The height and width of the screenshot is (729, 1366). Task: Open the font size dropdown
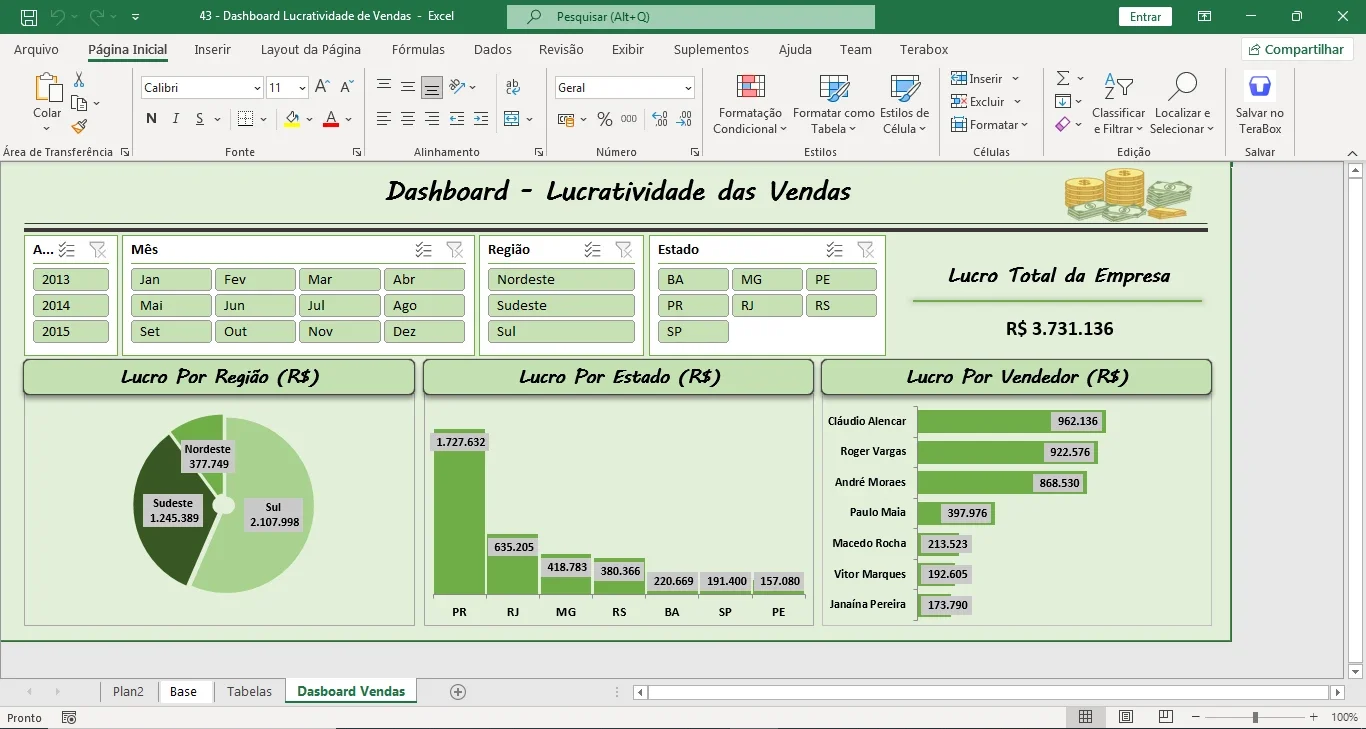[304, 88]
